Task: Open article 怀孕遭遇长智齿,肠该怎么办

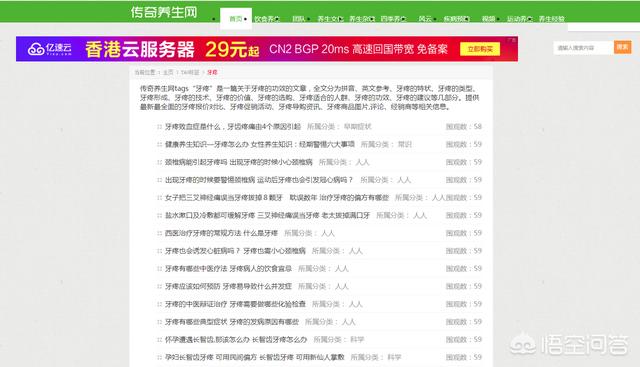Action: click(x=236, y=340)
